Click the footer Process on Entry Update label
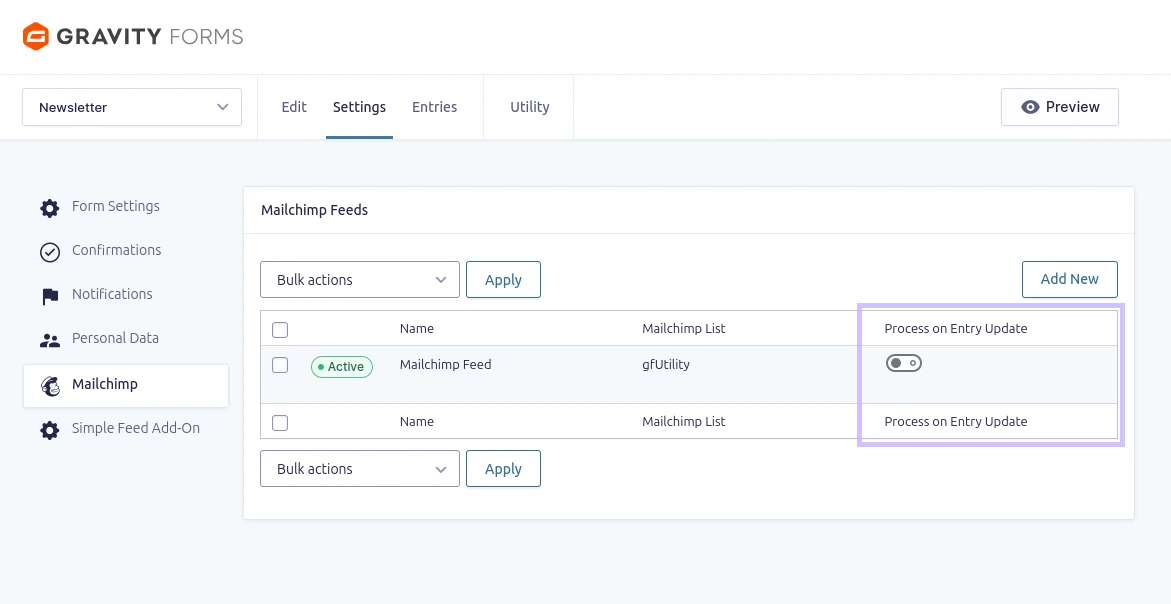 point(956,421)
